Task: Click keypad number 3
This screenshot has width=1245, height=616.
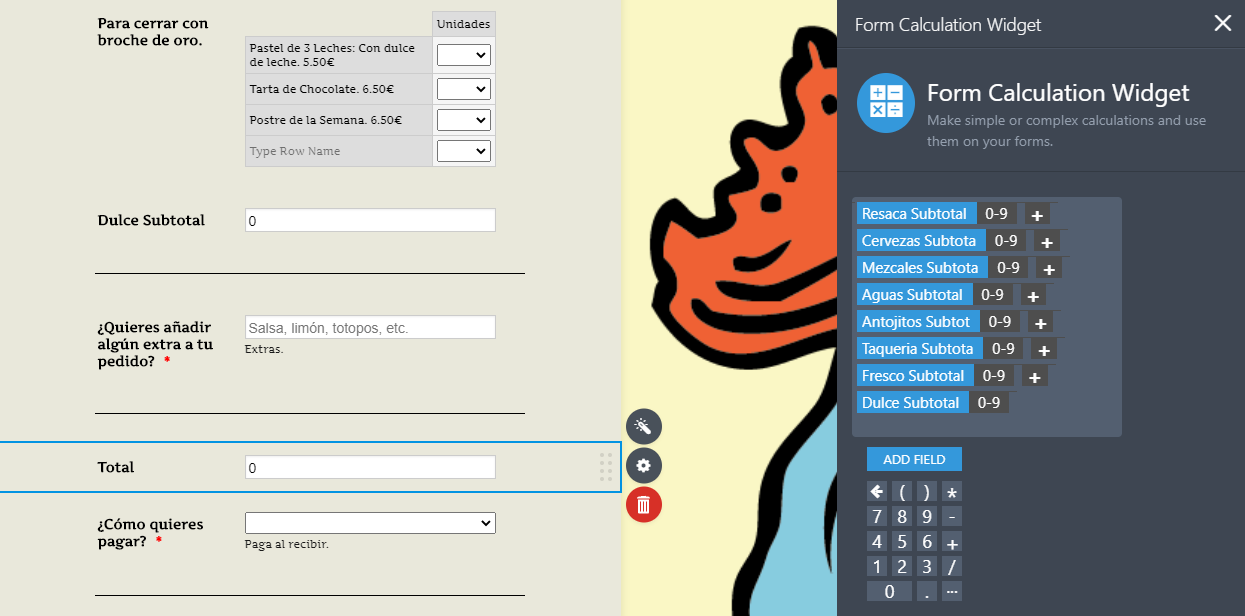Action: click(927, 567)
